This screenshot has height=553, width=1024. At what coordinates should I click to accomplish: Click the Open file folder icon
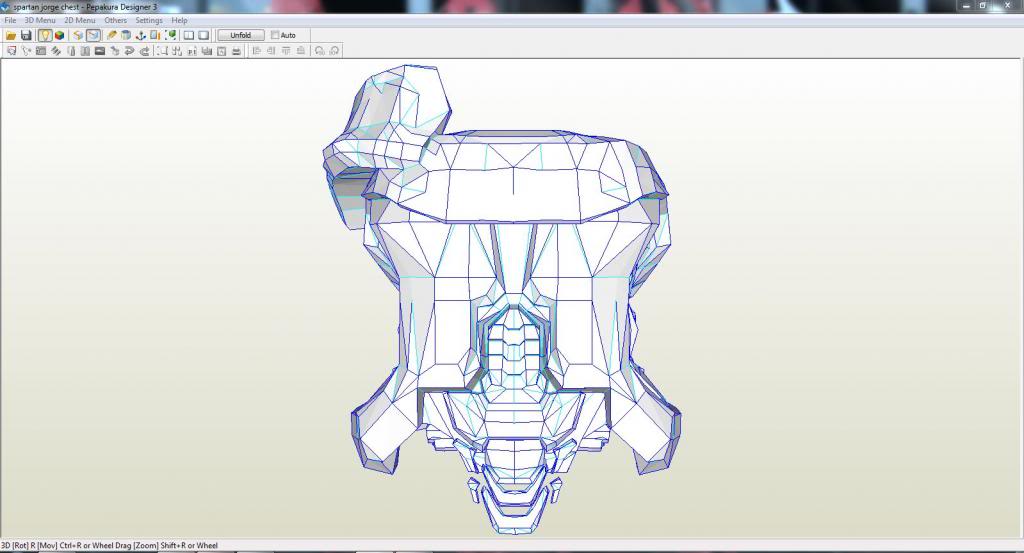click(x=11, y=35)
